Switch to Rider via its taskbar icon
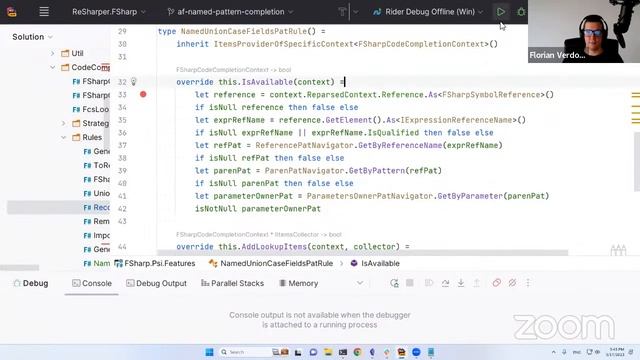The image size is (640, 360). click(x=401, y=352)
